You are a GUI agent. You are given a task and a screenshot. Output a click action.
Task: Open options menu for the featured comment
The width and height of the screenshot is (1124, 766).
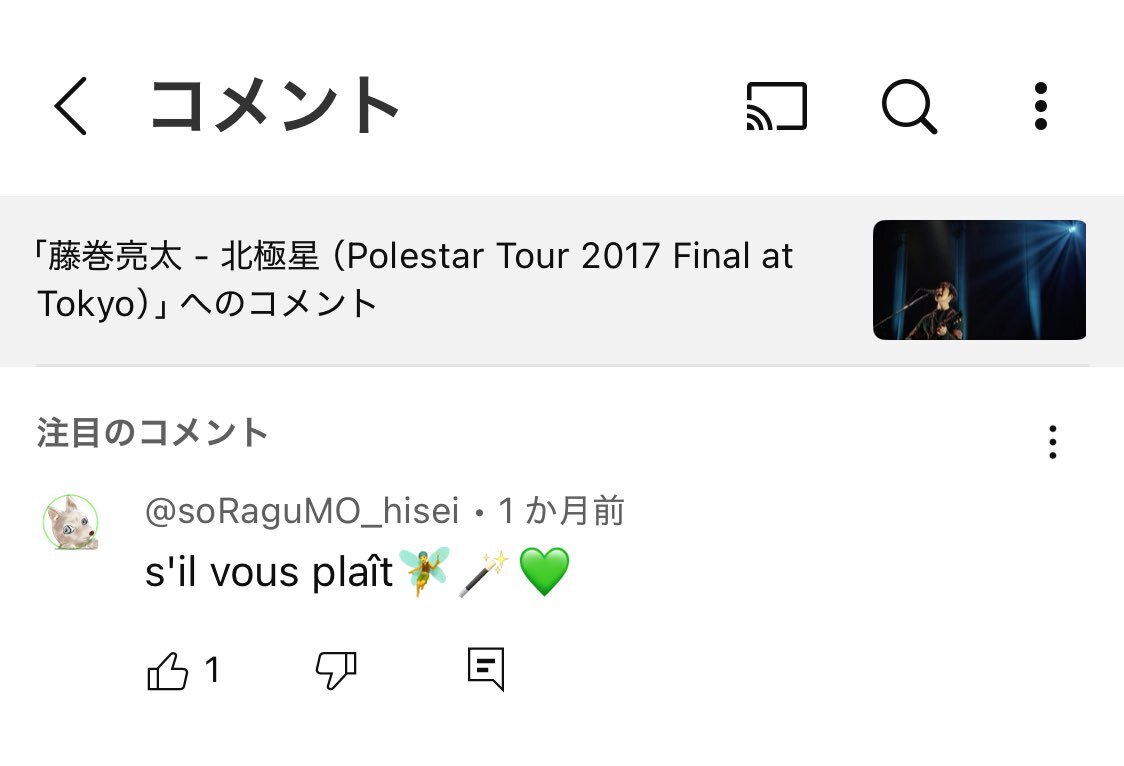pos(1052,441)
